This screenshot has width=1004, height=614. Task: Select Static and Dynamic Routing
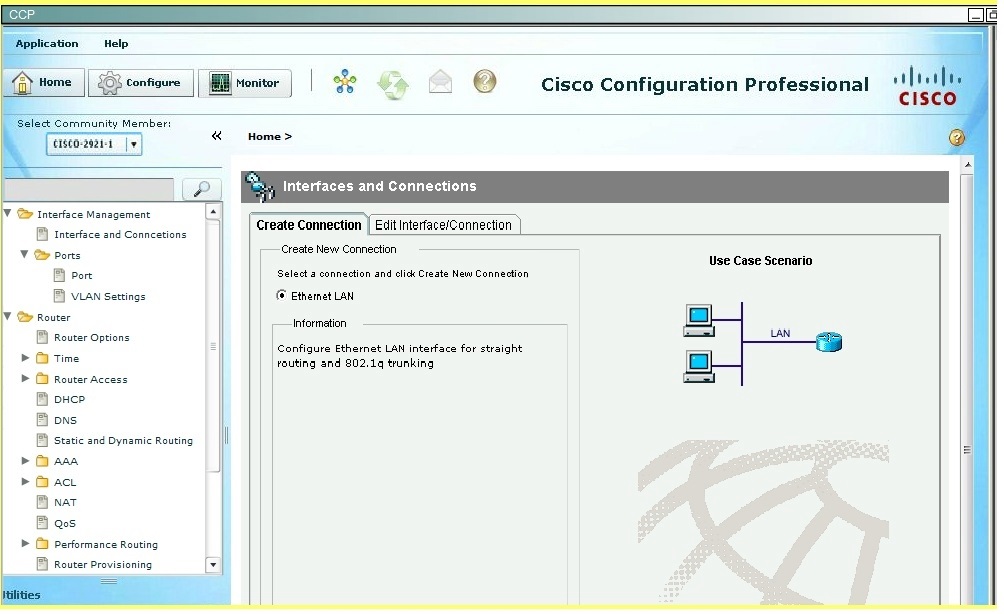pos(123,441)
